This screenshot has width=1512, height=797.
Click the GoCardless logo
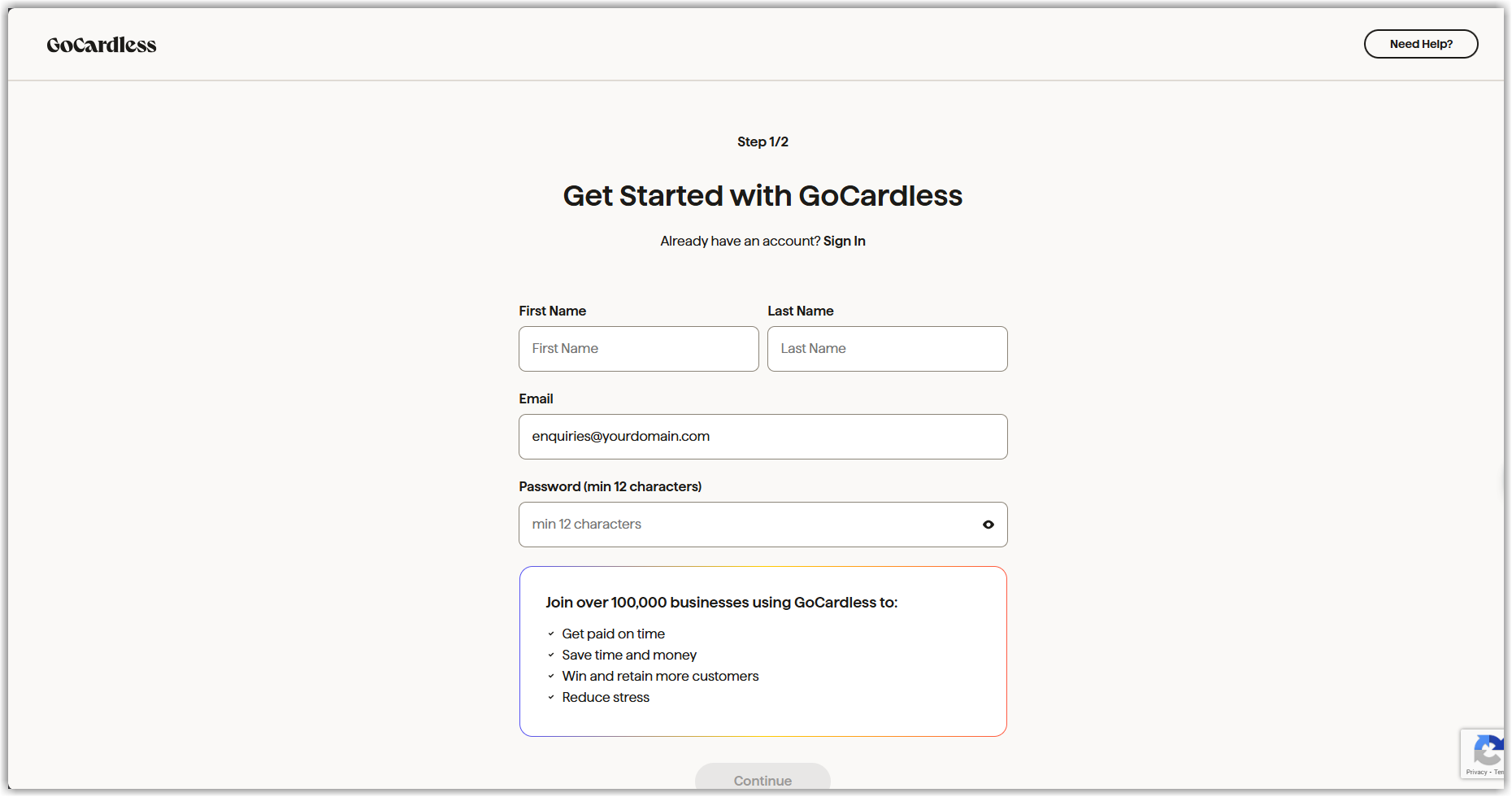point(102,45)
